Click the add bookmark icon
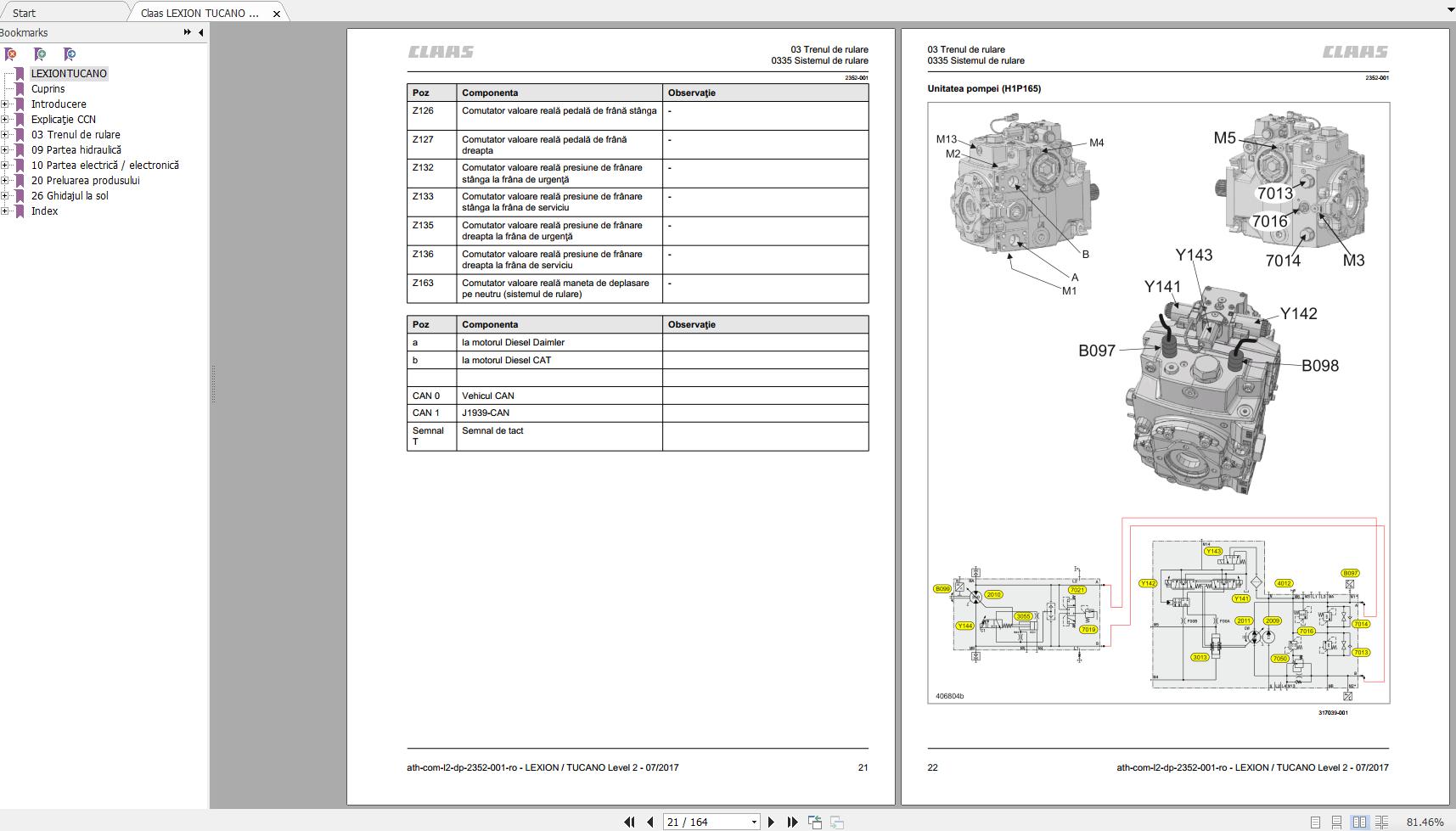Viewport: 1456px width, 831px height. 40,54
